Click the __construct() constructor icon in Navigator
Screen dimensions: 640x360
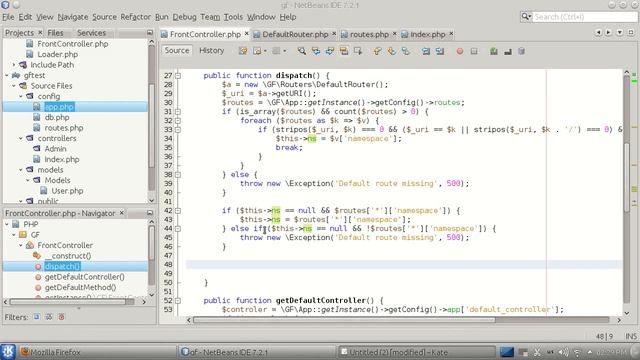point(37,256)
